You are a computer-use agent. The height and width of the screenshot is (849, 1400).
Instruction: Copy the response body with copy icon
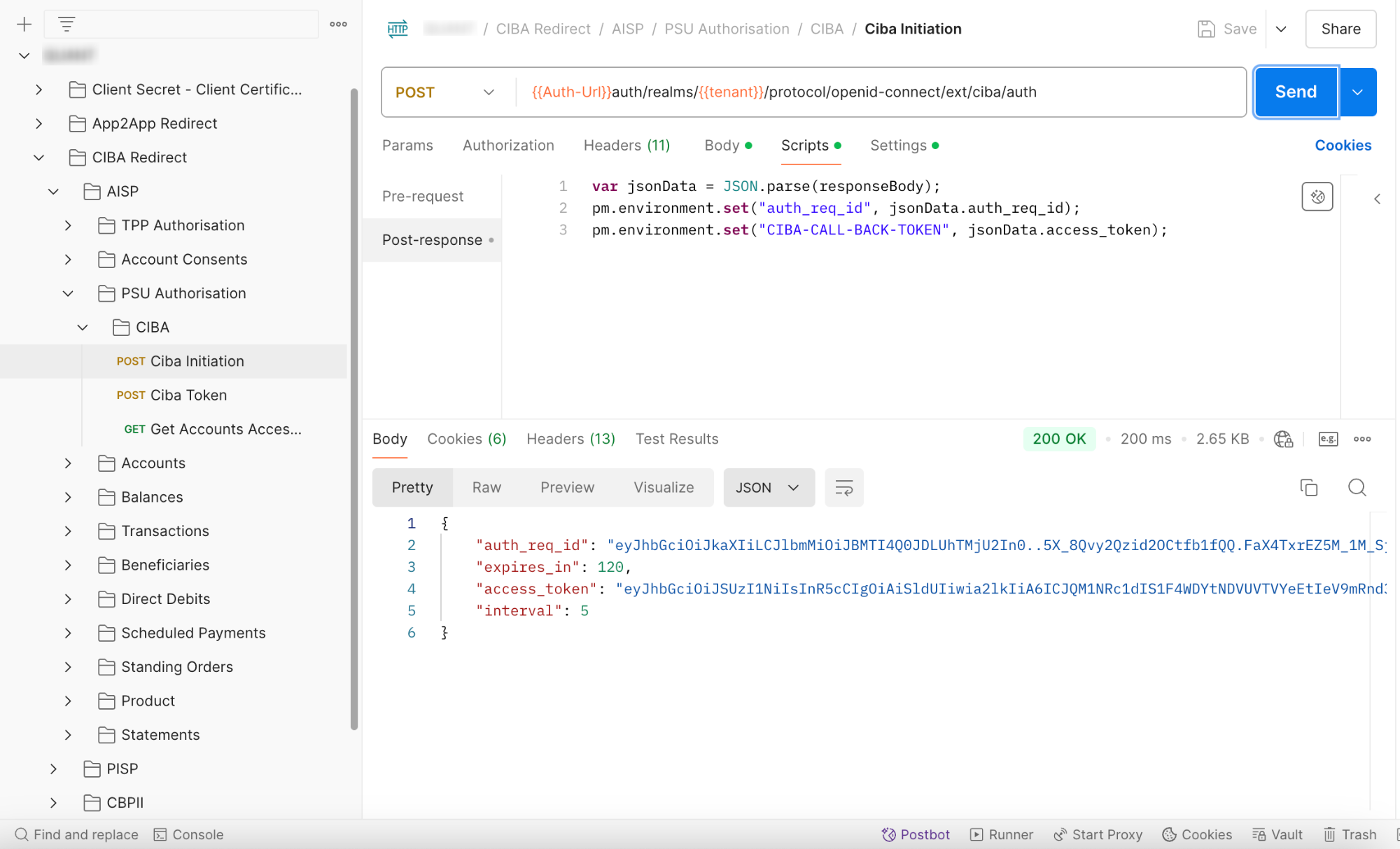(1309, 487)
